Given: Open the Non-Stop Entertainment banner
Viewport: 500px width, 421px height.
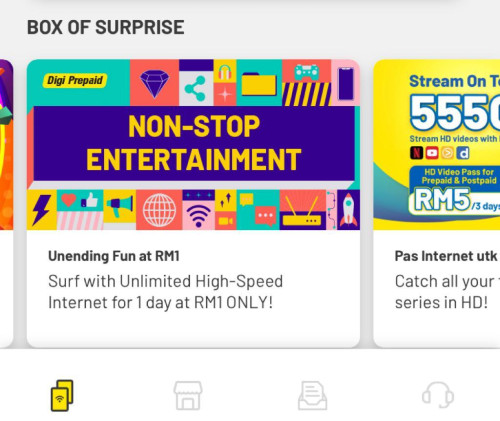Looking at the screenshot, I should (x=193, y=144).
